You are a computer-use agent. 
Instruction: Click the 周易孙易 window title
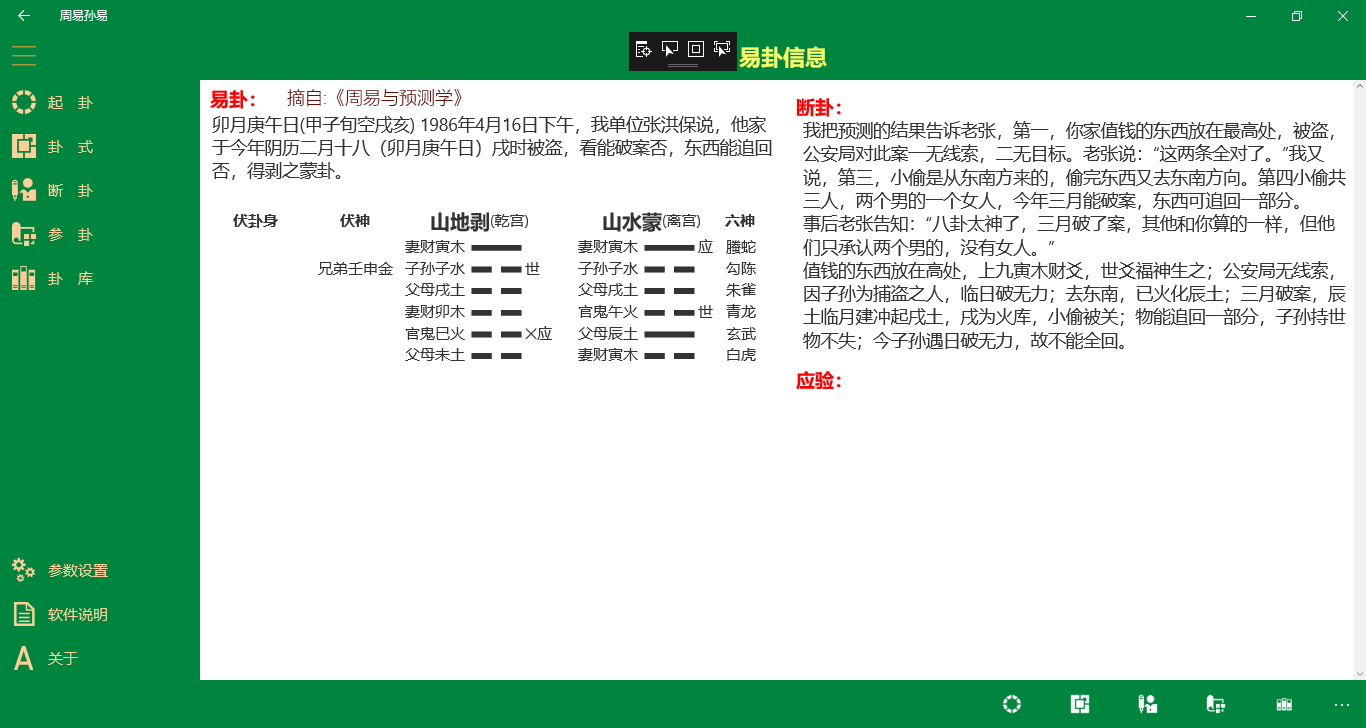tap(84, 16)
